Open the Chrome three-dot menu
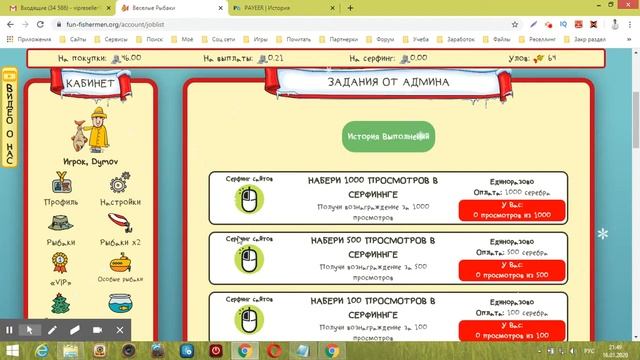The height and width of the screenshot is (360, 640). pos(630,24)
